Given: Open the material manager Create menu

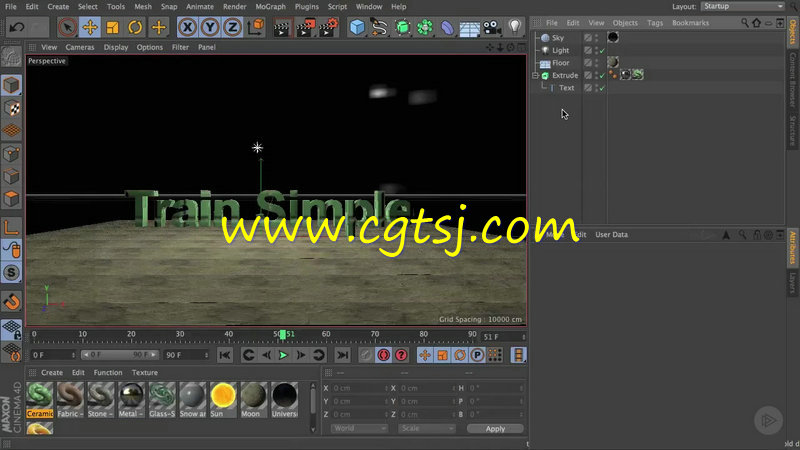Looking at the screenshot, I should (52, 372).
